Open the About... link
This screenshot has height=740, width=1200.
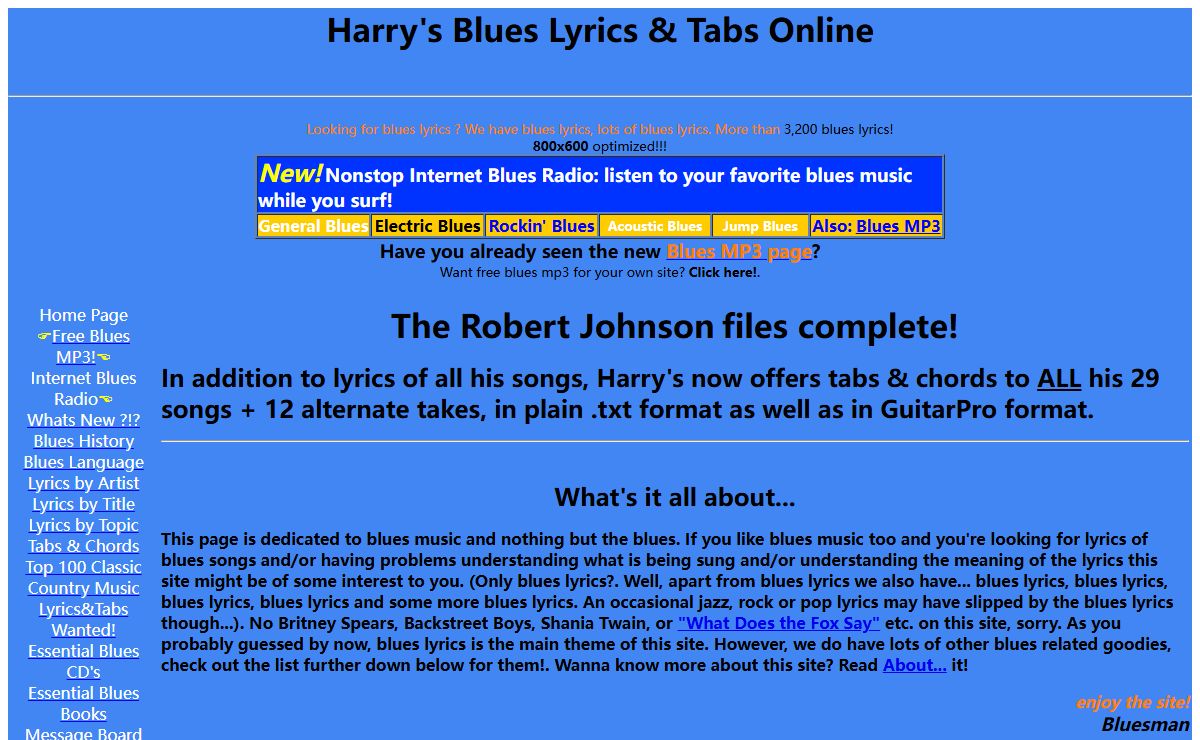pyautogui.click(x=914, y=664)
